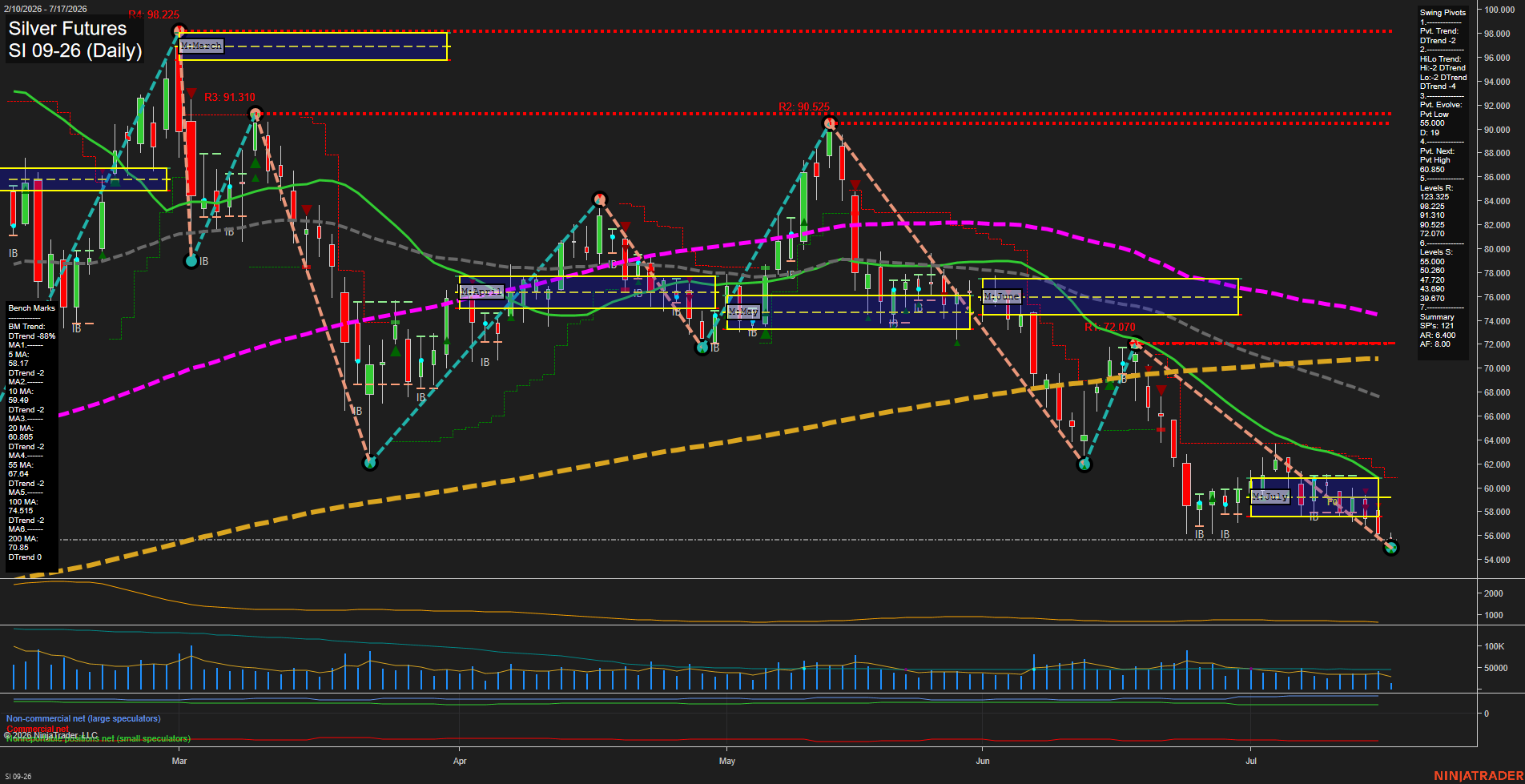Click the Pvt. Evolve: label

pos(1441,105)
